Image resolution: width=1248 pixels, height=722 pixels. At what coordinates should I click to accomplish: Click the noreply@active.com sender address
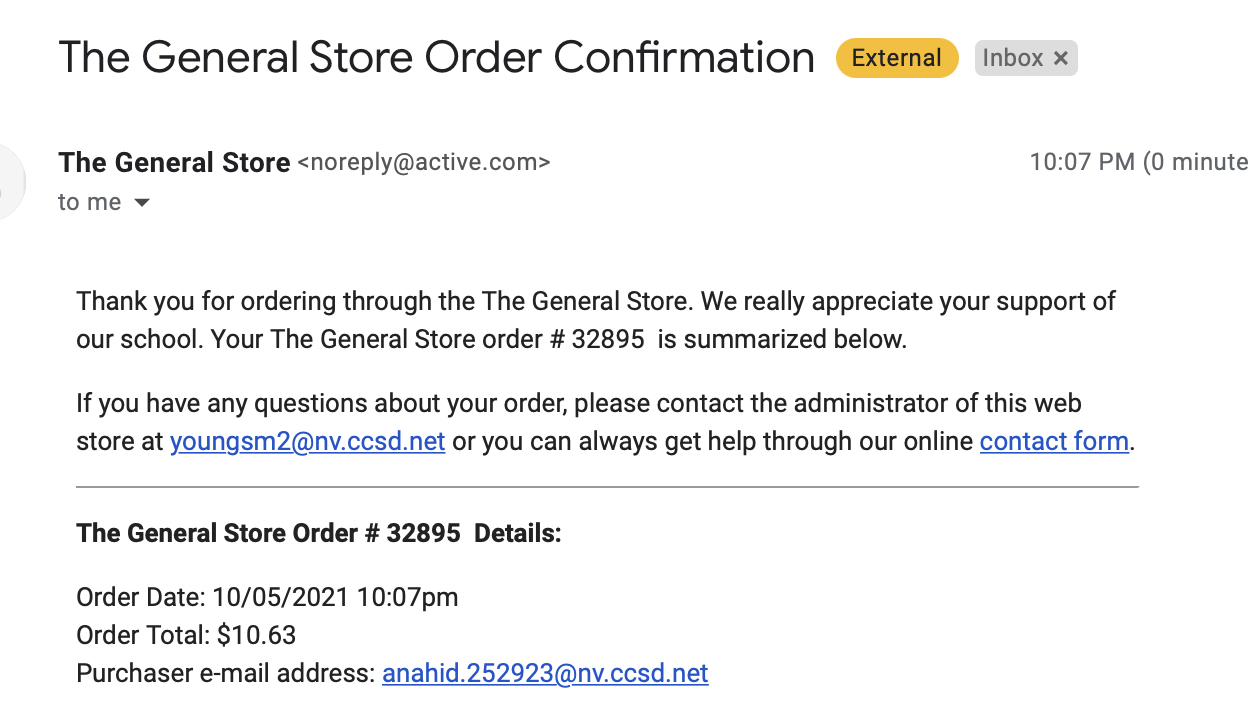point(424,162)
